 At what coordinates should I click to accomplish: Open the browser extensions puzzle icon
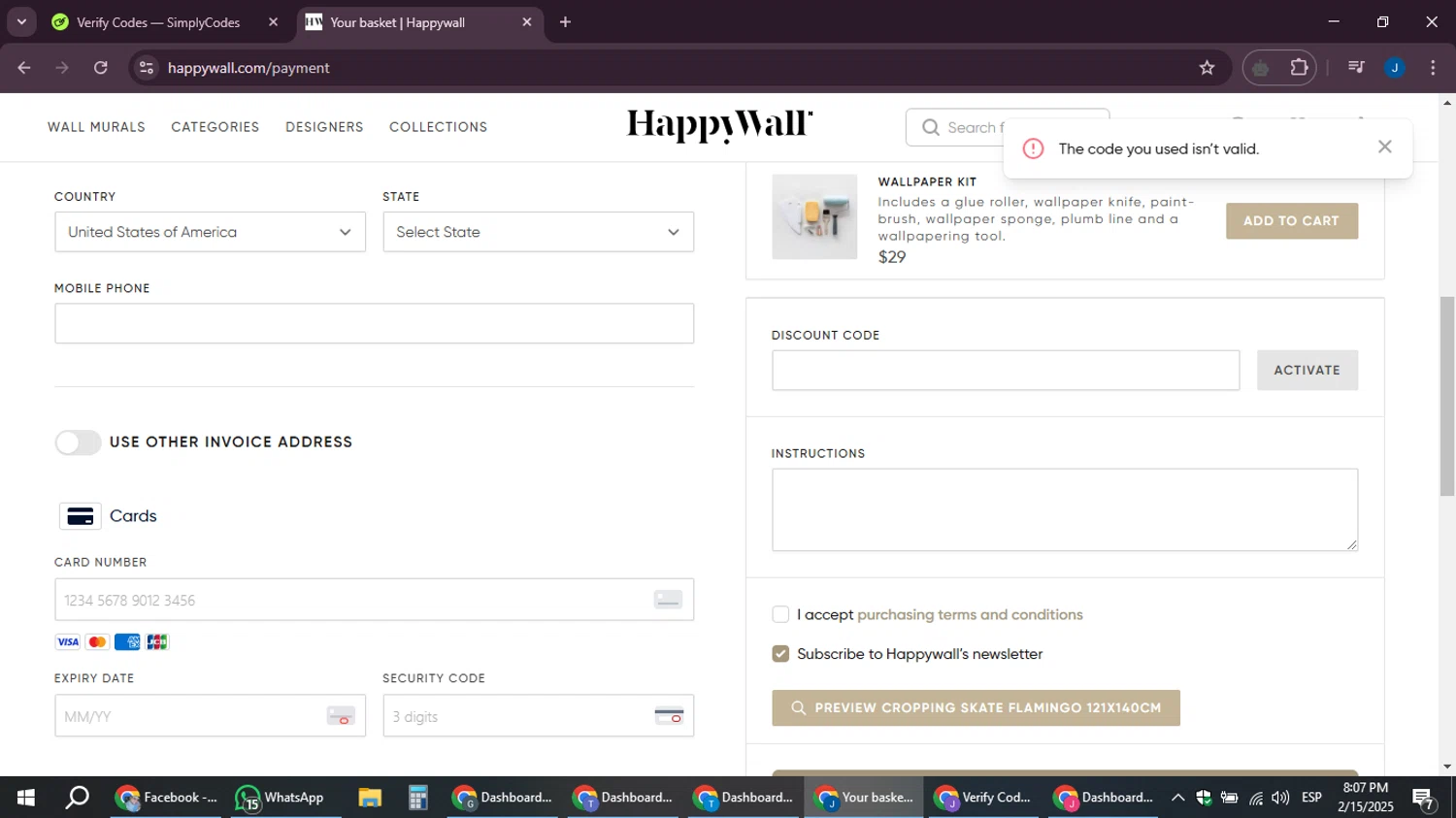(x=1299, y=68)
